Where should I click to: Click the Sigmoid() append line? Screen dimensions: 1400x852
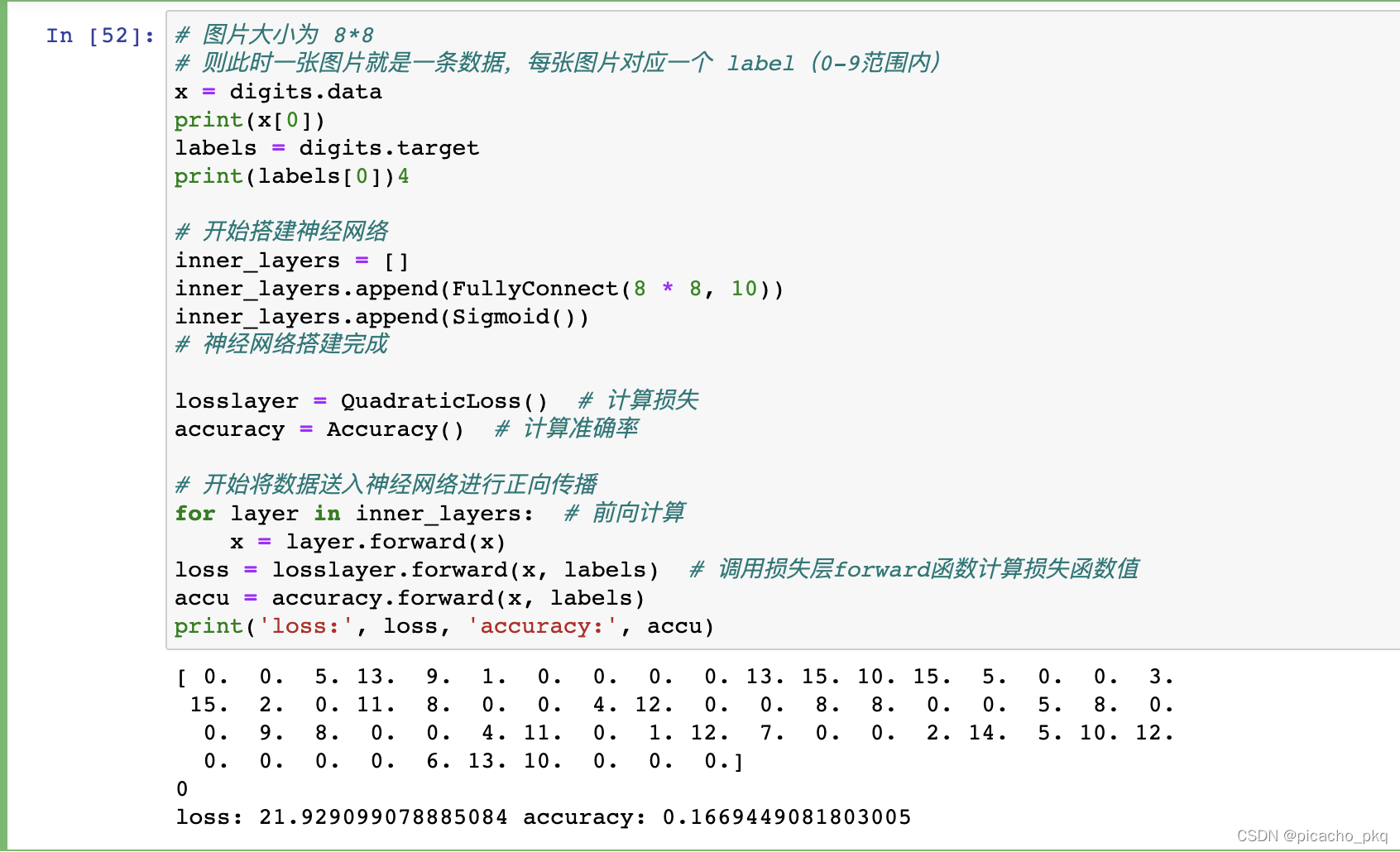pos(382,317)
